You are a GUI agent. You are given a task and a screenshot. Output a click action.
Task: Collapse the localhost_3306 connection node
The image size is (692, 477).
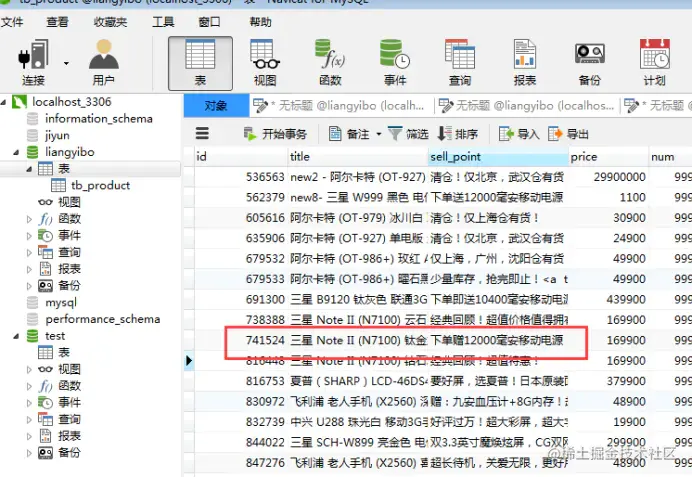[4, 102]
